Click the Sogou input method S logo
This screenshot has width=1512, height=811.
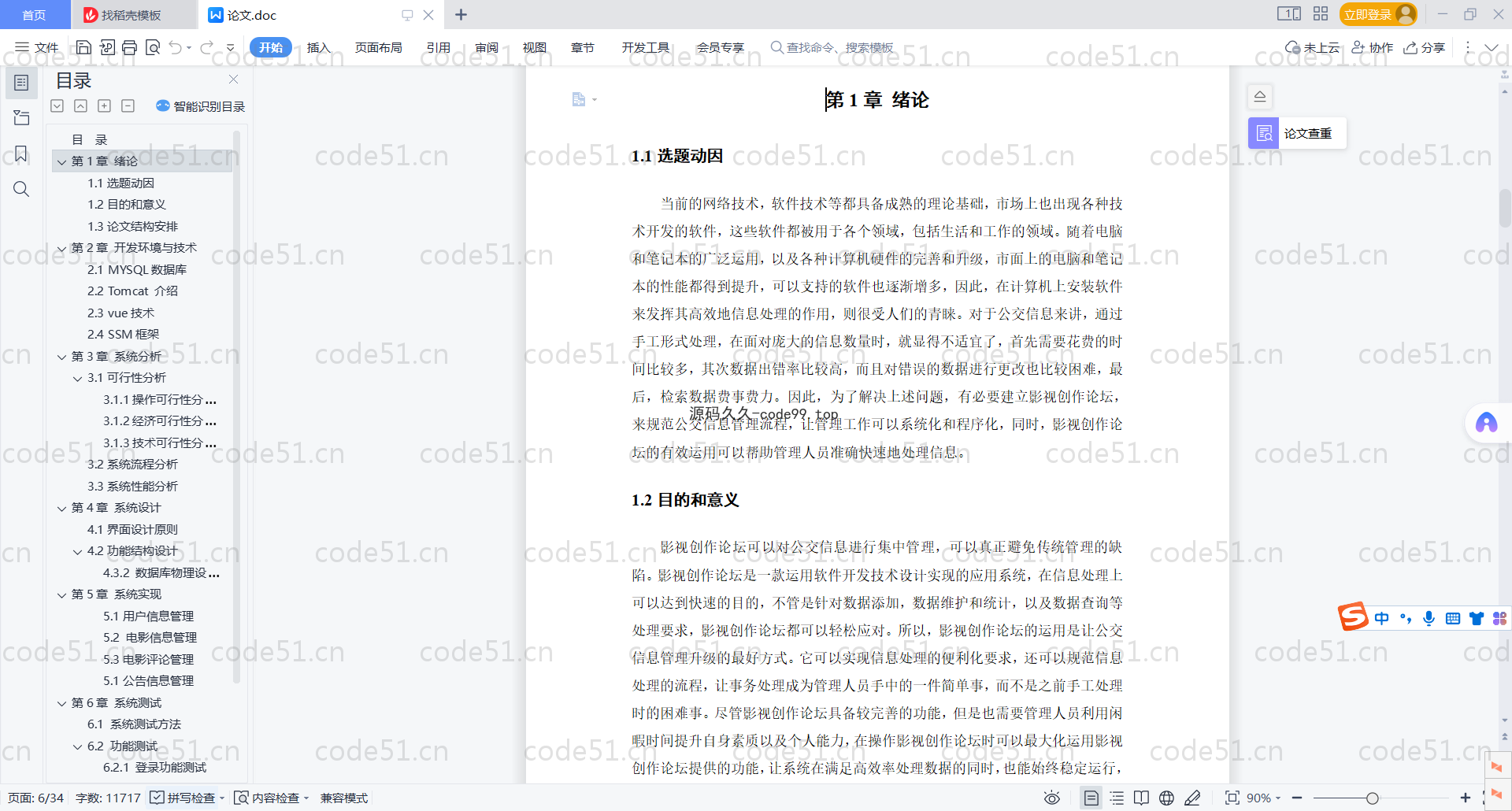pyautogui.click(x=1353, y=617)
